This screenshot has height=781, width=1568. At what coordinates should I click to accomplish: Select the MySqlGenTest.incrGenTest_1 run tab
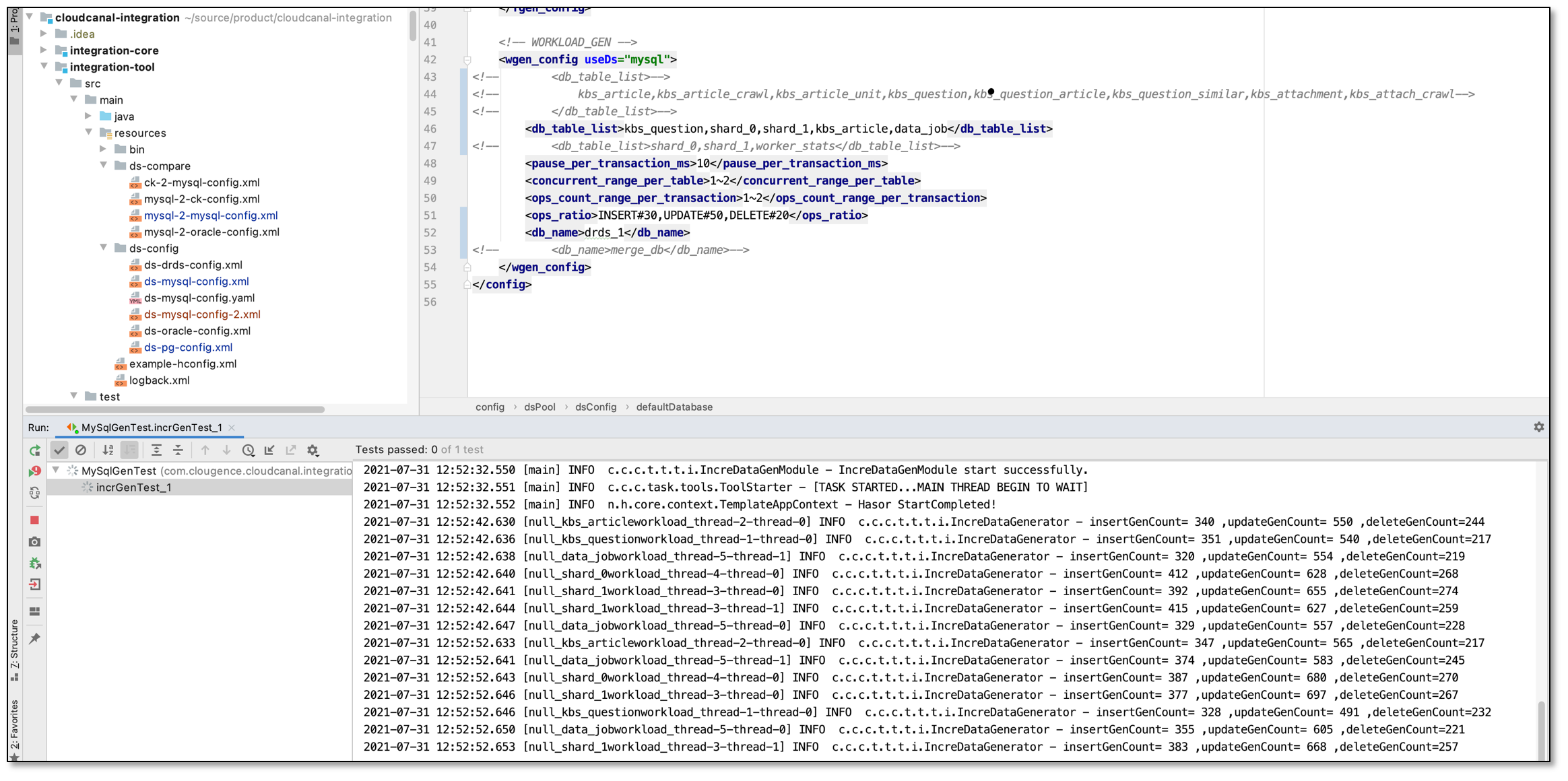(151, 428)
